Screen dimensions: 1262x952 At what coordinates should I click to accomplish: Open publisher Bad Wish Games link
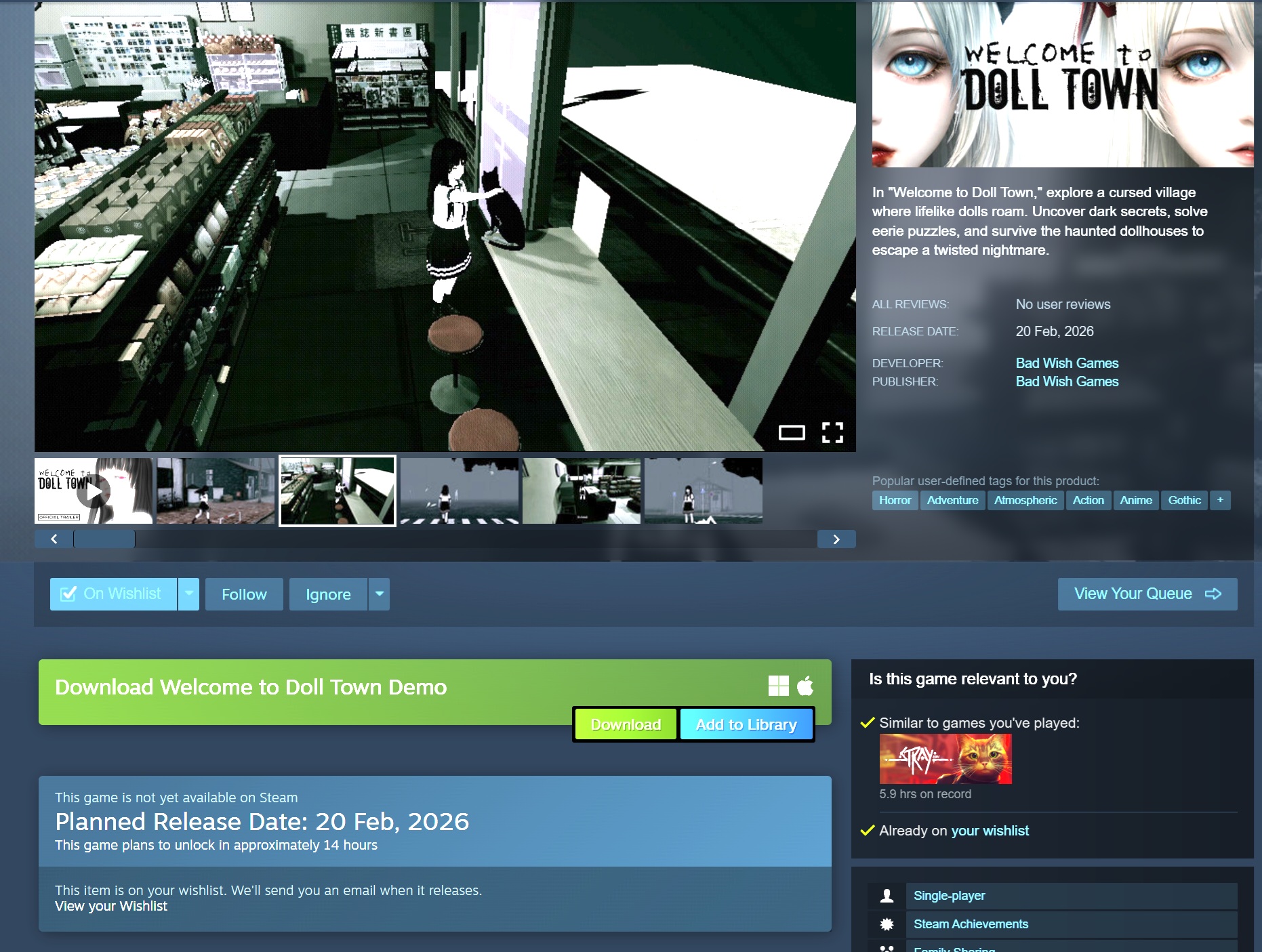pos(1067,381)
